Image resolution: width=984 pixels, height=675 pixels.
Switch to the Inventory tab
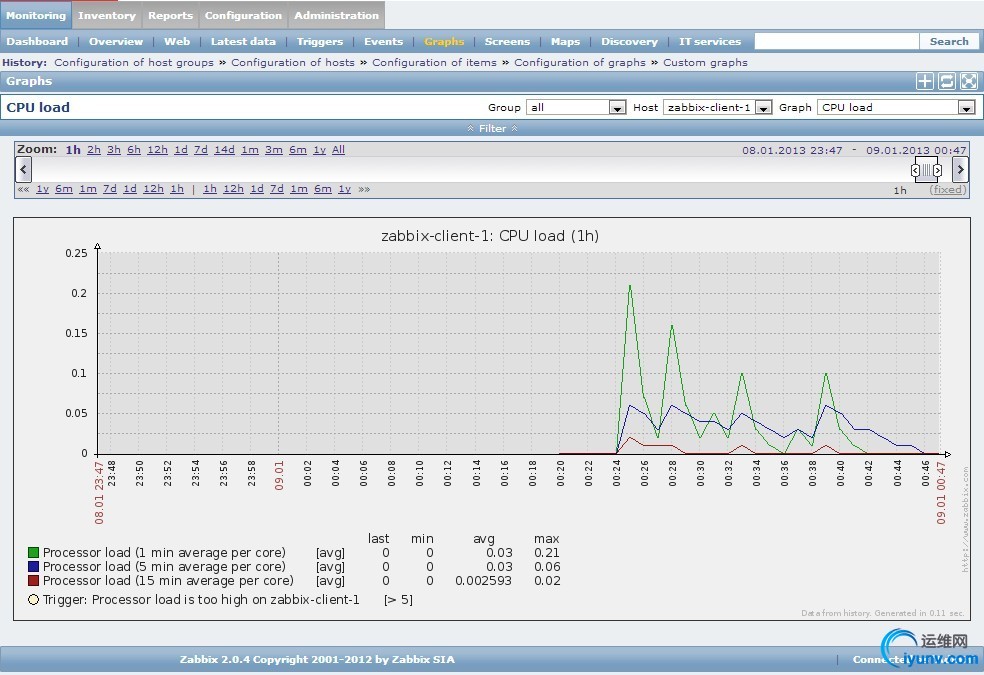click(x=107, y=16)
